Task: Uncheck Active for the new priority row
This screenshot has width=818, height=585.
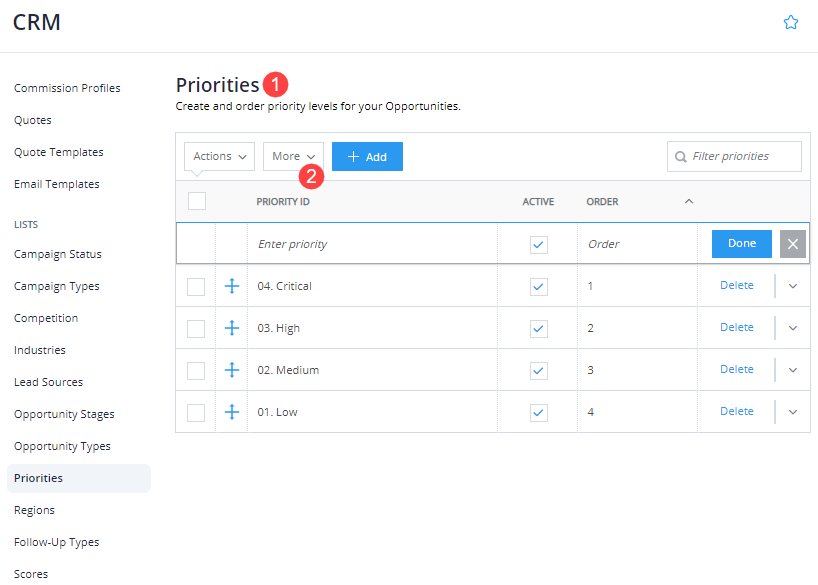Action: click(538, 245)
